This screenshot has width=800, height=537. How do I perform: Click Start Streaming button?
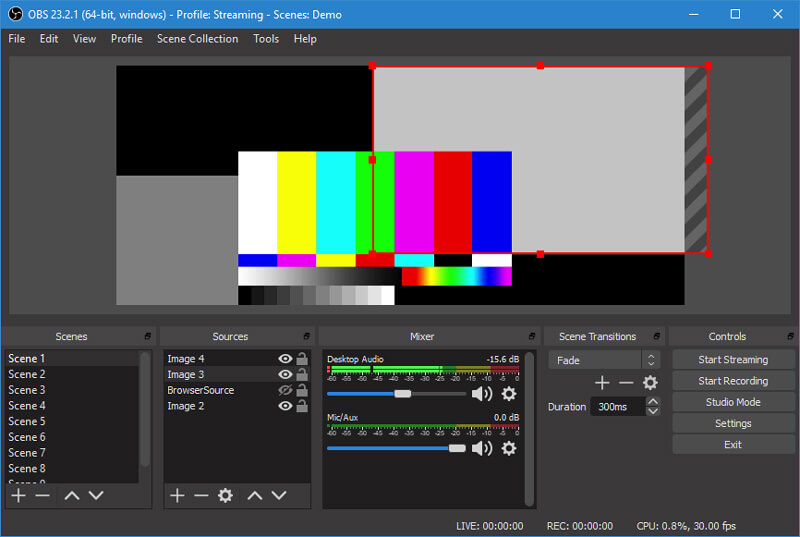tap(733, 360)
